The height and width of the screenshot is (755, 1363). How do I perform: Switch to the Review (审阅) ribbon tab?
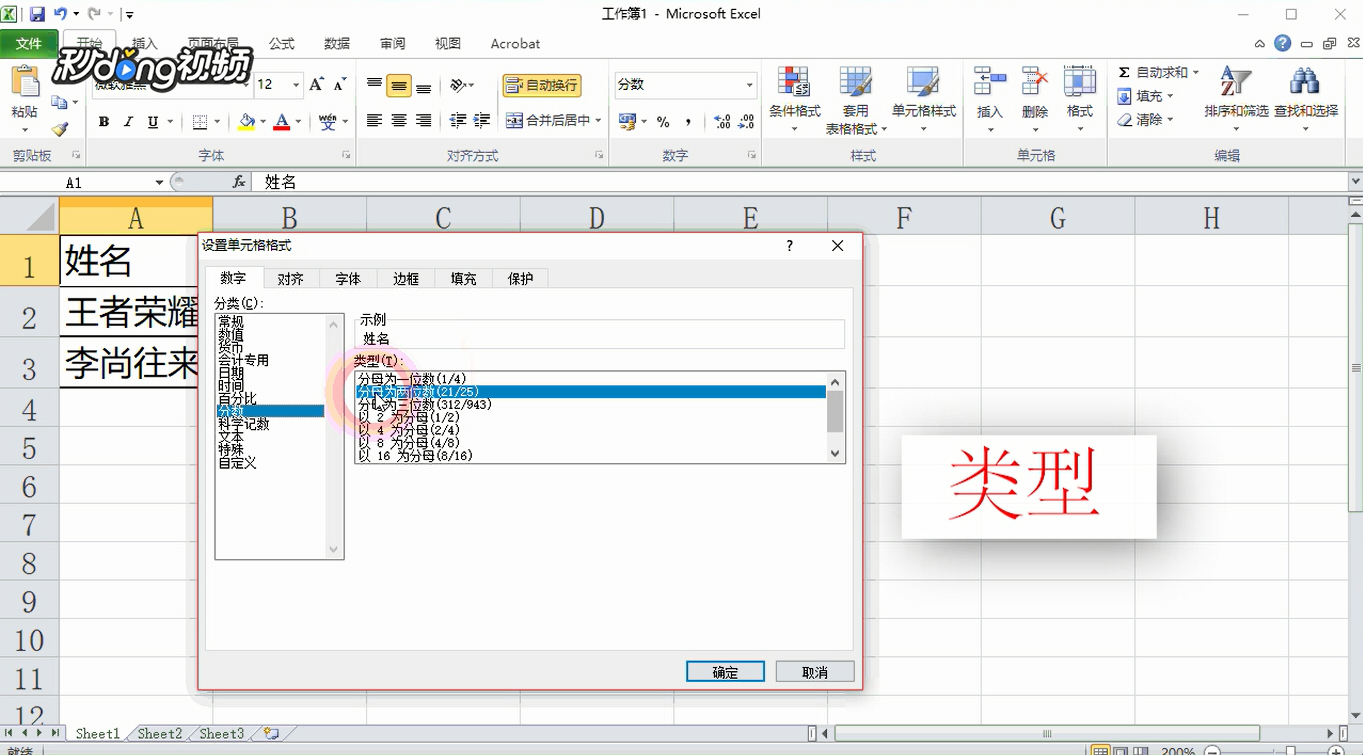click(393, 44)
